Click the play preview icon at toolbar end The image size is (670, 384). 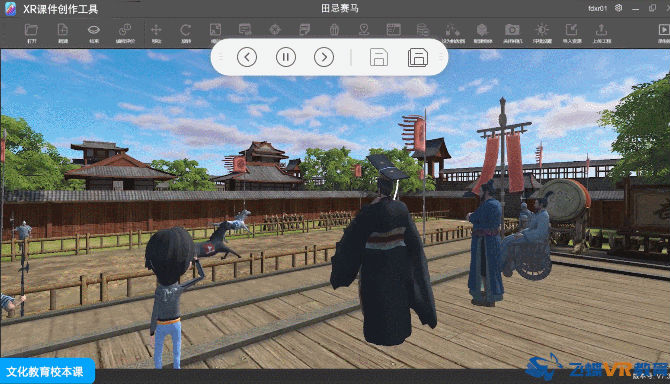click(x=664, y=29)
